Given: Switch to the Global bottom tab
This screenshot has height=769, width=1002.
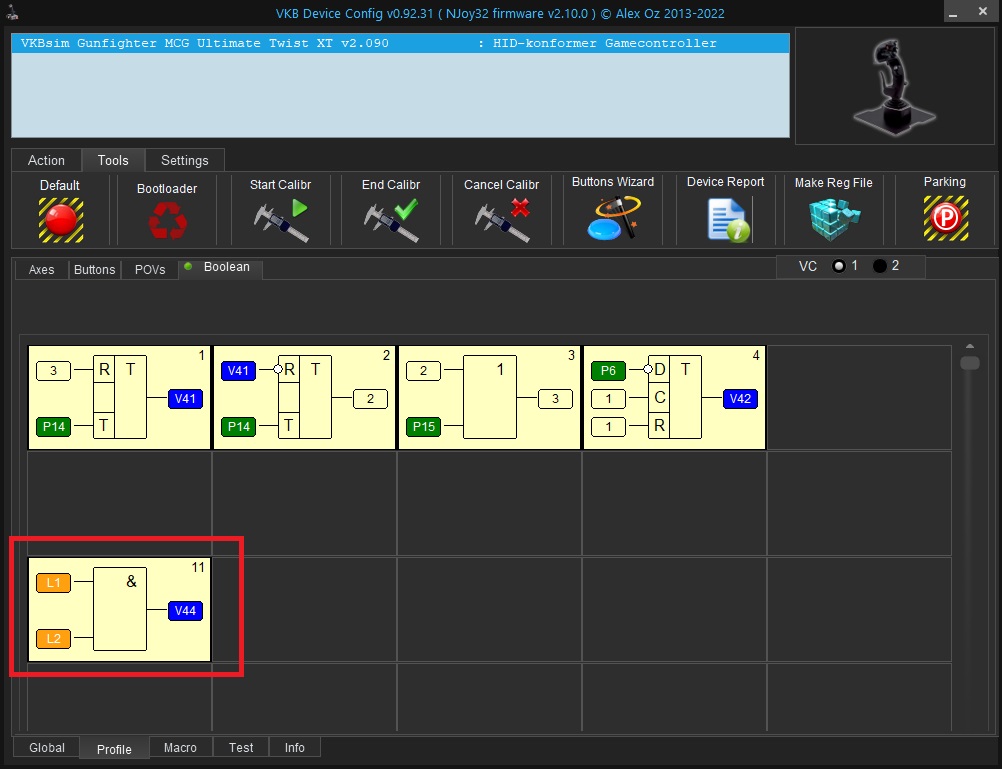Looking at the screenshot, I should point(47,747).
